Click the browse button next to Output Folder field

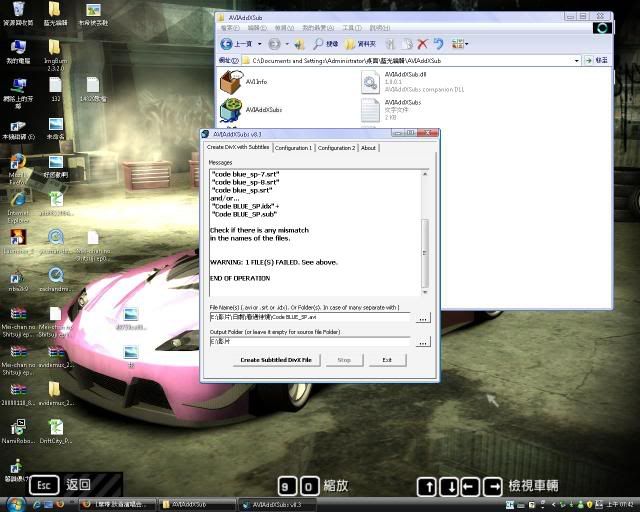(x=423, y=342)
